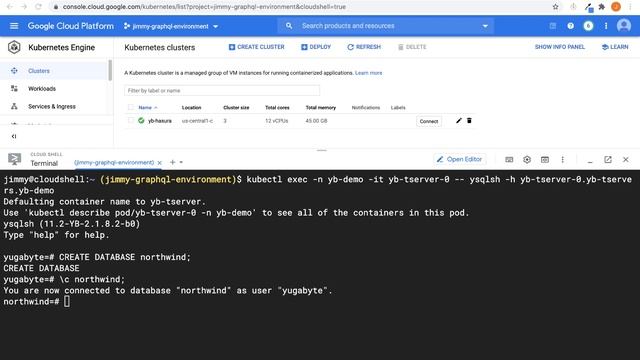
Task: Follow the Learn more link
Action: pyautogui.click(x=369, y=73)
